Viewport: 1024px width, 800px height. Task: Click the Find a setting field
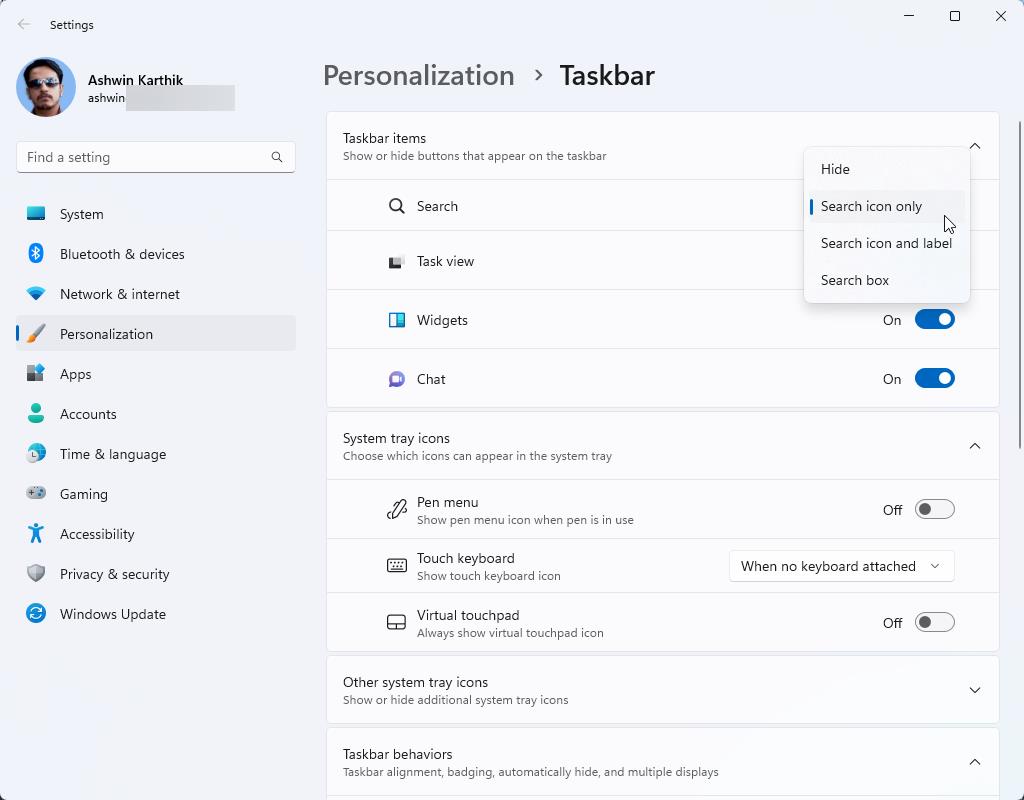(x=155, y=157)
